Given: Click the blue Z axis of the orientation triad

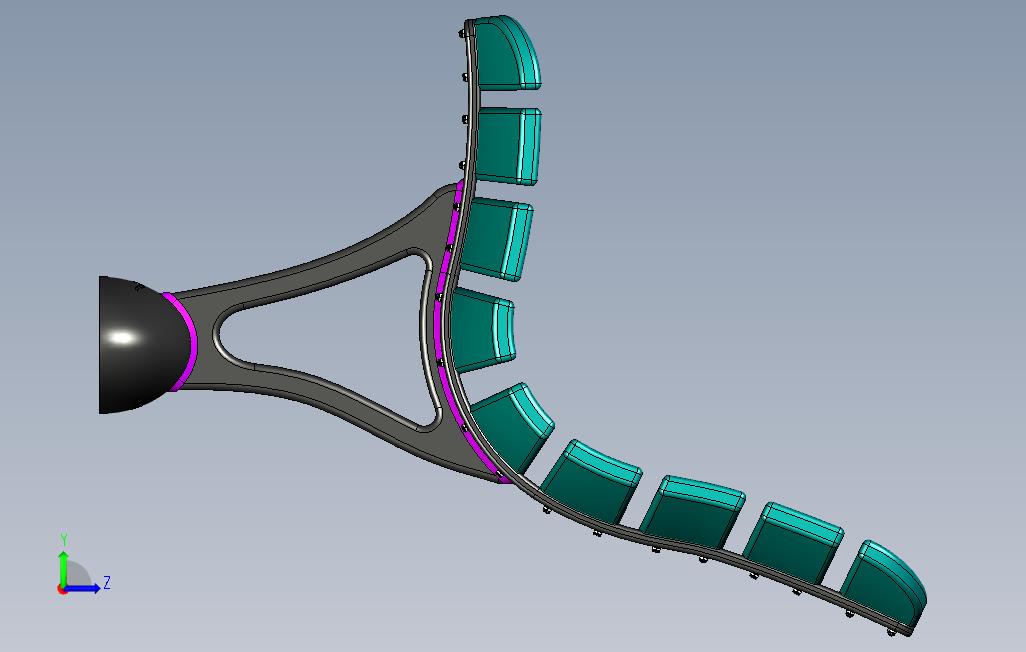Looking at the screenshot, I should [82, 588].
